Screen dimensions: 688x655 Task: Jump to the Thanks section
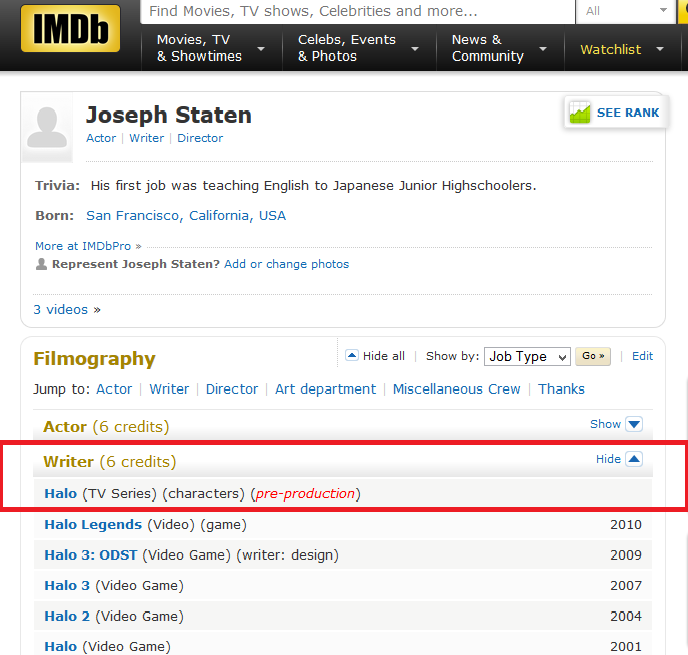tap(561, 389)
